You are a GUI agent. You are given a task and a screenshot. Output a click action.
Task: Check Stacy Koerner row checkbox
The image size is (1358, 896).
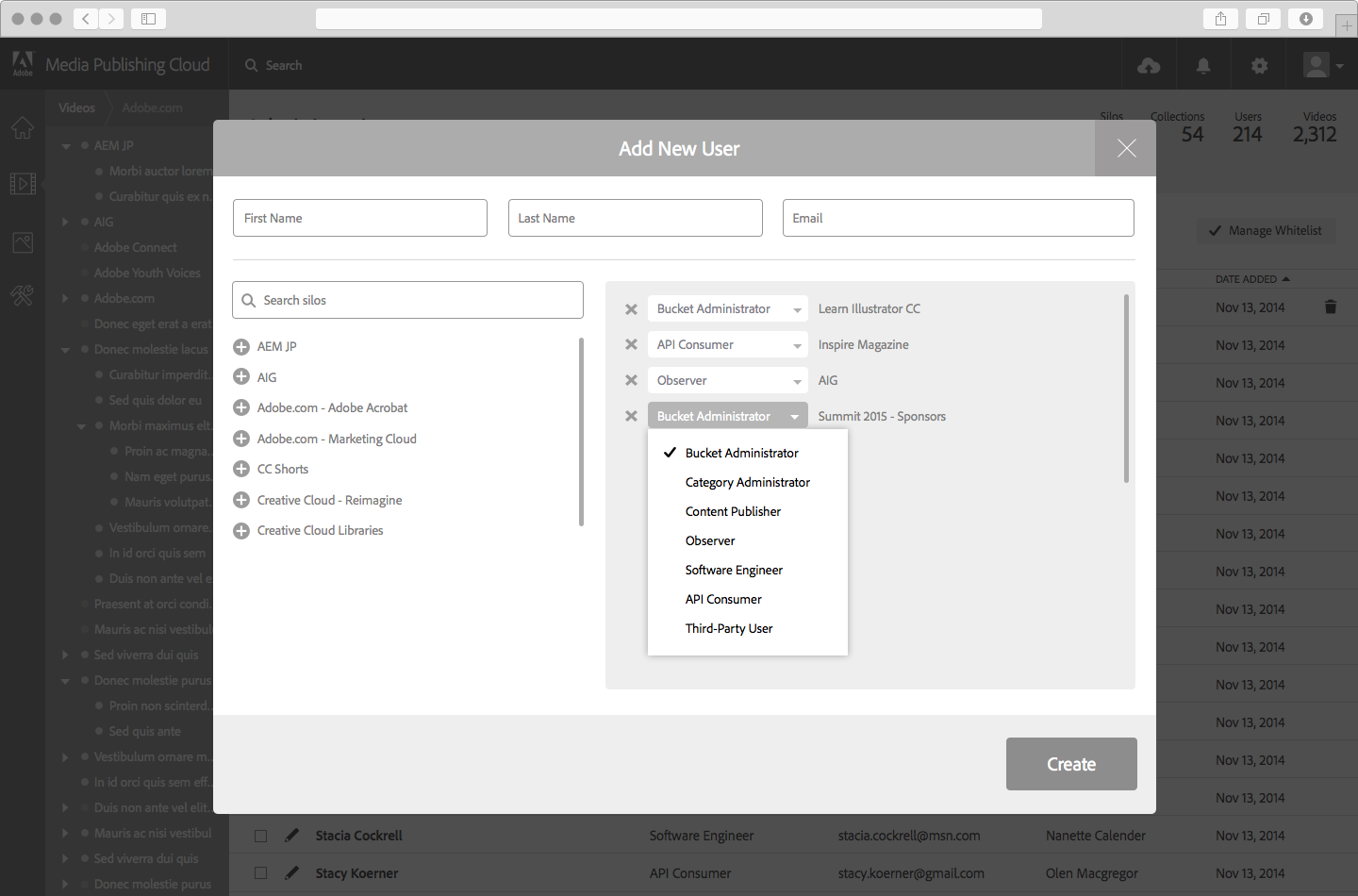pyautogui.click(x=261, y=873)
